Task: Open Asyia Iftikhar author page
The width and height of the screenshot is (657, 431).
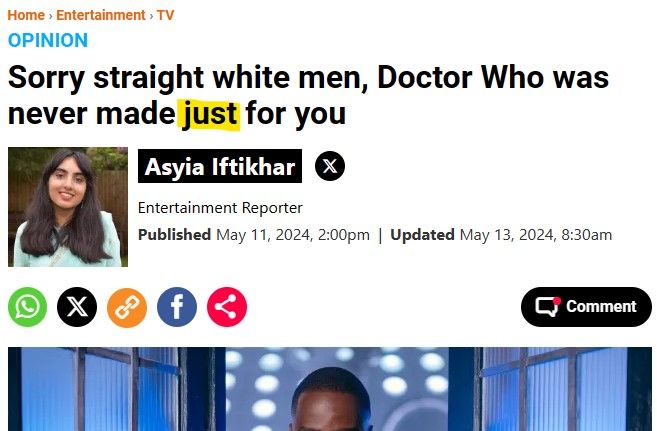Action: (x=220, y=166)
